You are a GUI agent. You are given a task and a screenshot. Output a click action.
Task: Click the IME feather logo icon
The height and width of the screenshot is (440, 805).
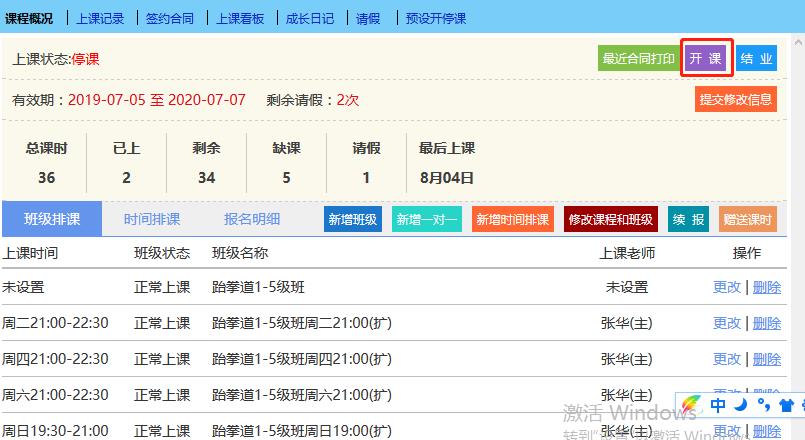[x=692, y=406]
